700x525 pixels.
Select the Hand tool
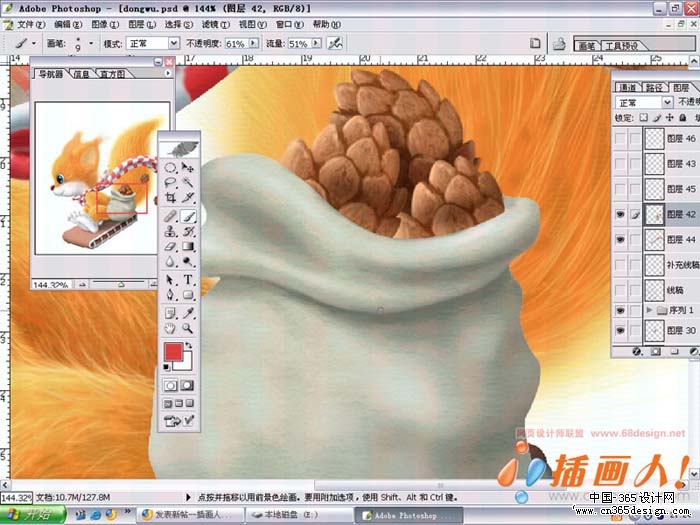point(170,329)
